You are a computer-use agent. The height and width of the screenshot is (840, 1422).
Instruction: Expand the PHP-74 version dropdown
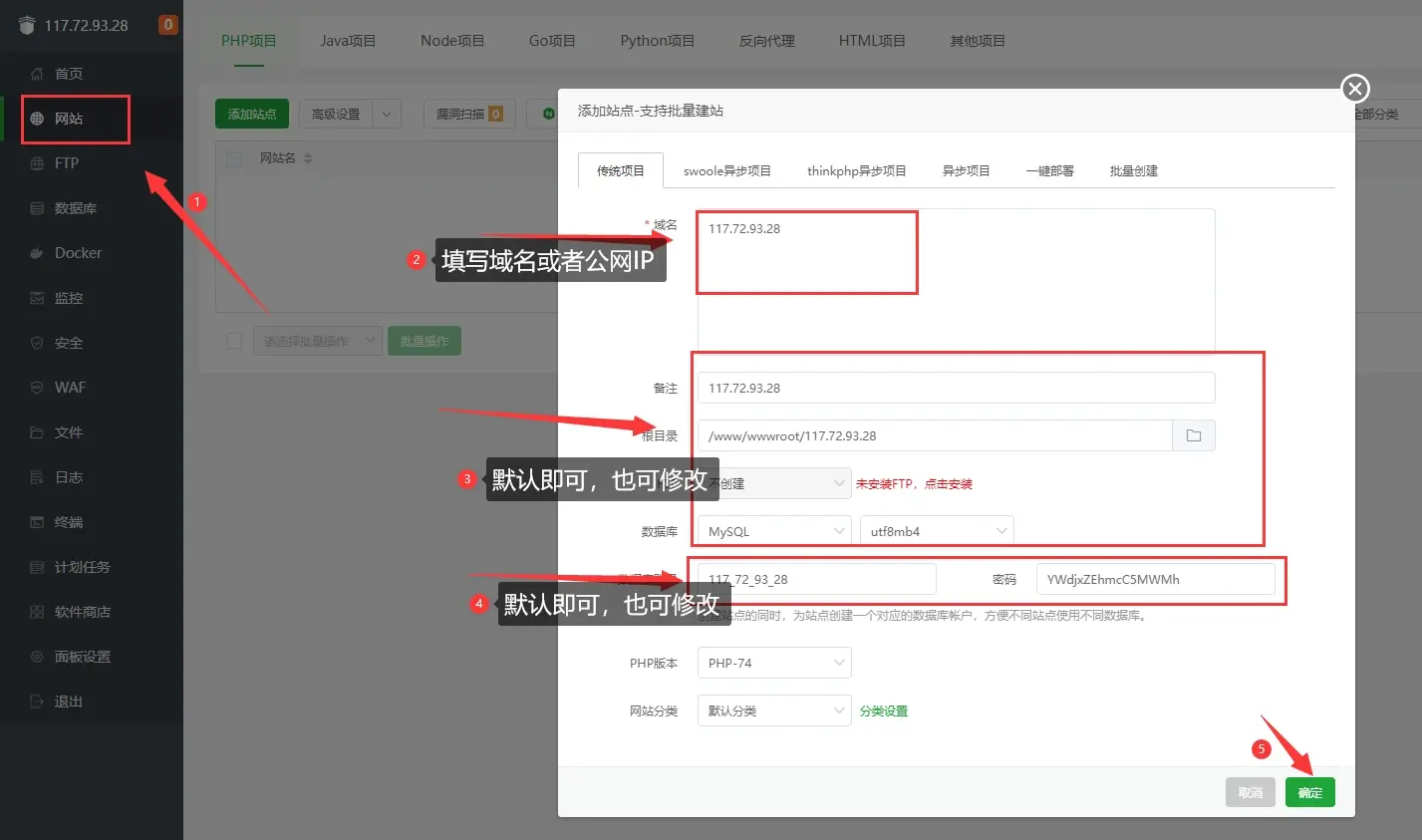(x=773, y=663)
